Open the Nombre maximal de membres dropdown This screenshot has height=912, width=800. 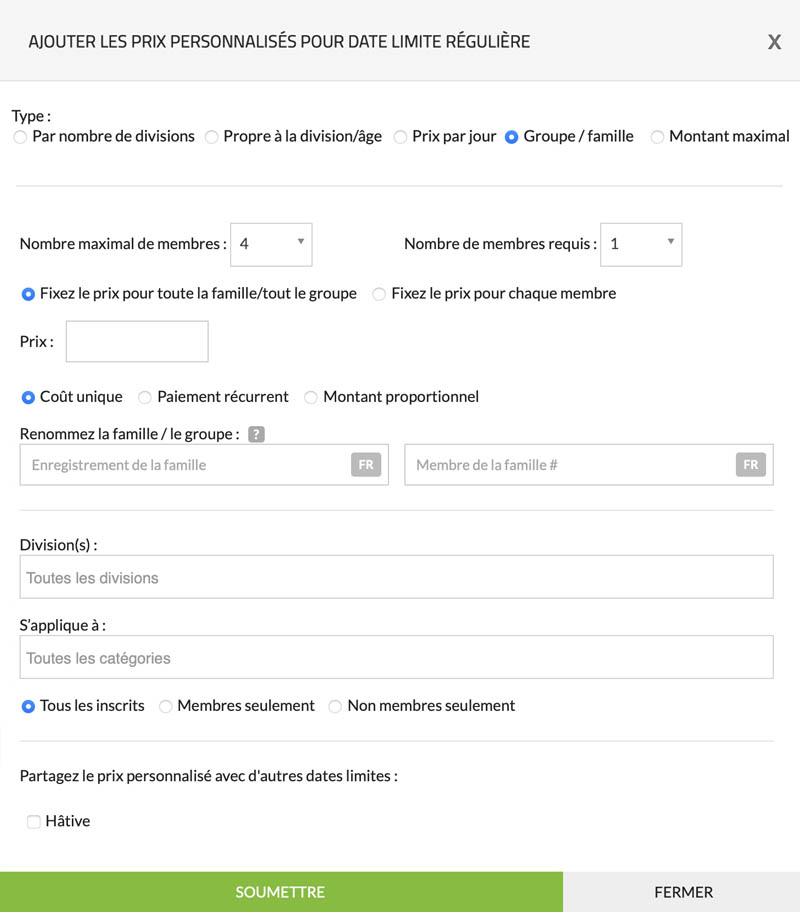(x=271, y=244)
